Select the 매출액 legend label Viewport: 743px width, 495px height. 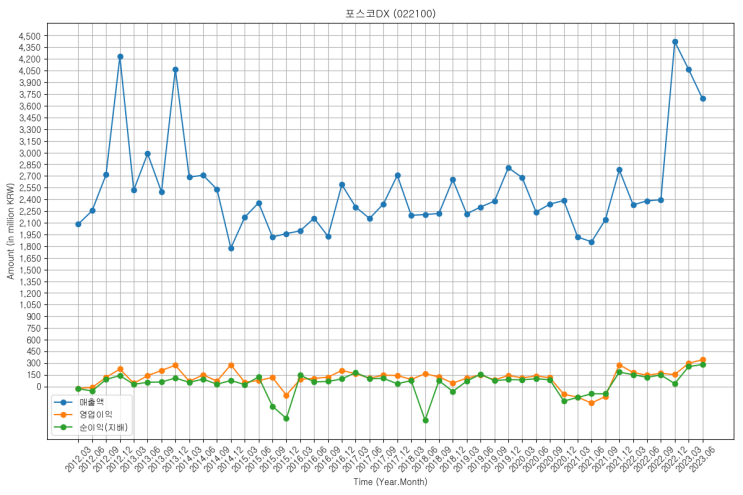[x=91, y=402]
